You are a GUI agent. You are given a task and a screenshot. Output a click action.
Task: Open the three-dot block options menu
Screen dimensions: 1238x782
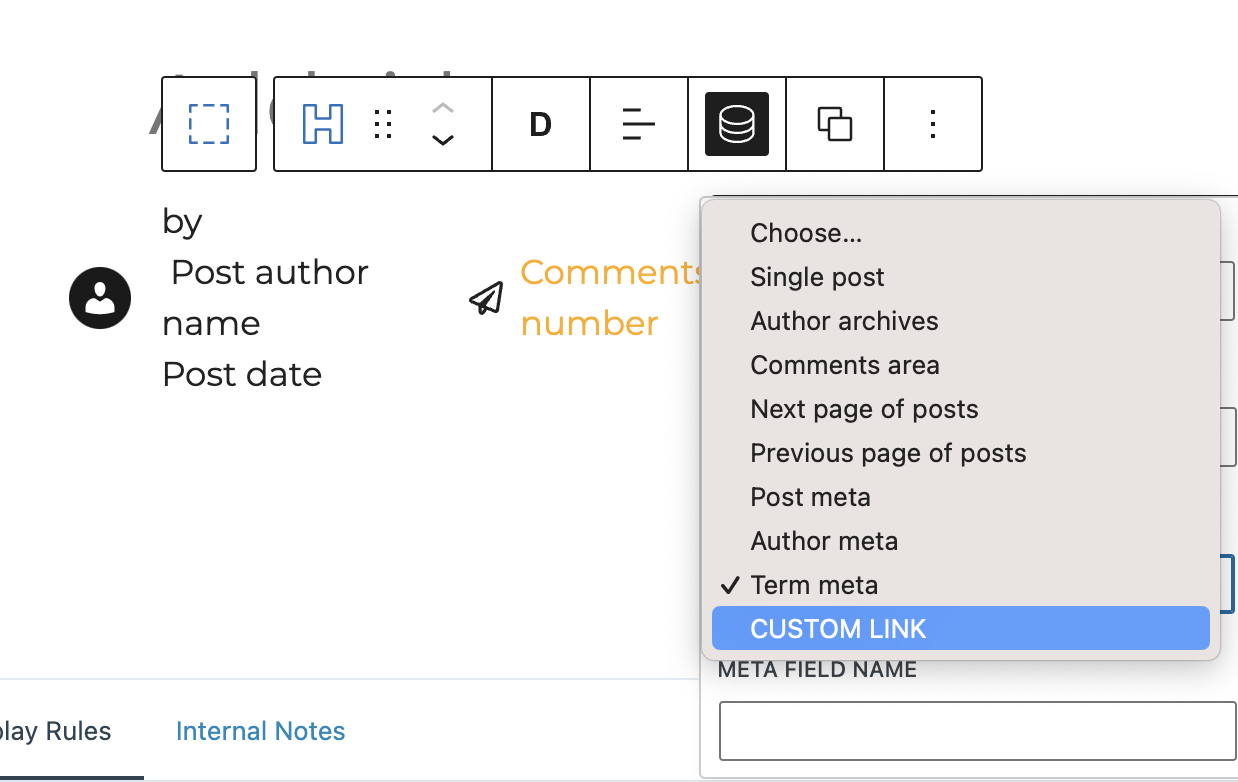click(x=933, y=124)
